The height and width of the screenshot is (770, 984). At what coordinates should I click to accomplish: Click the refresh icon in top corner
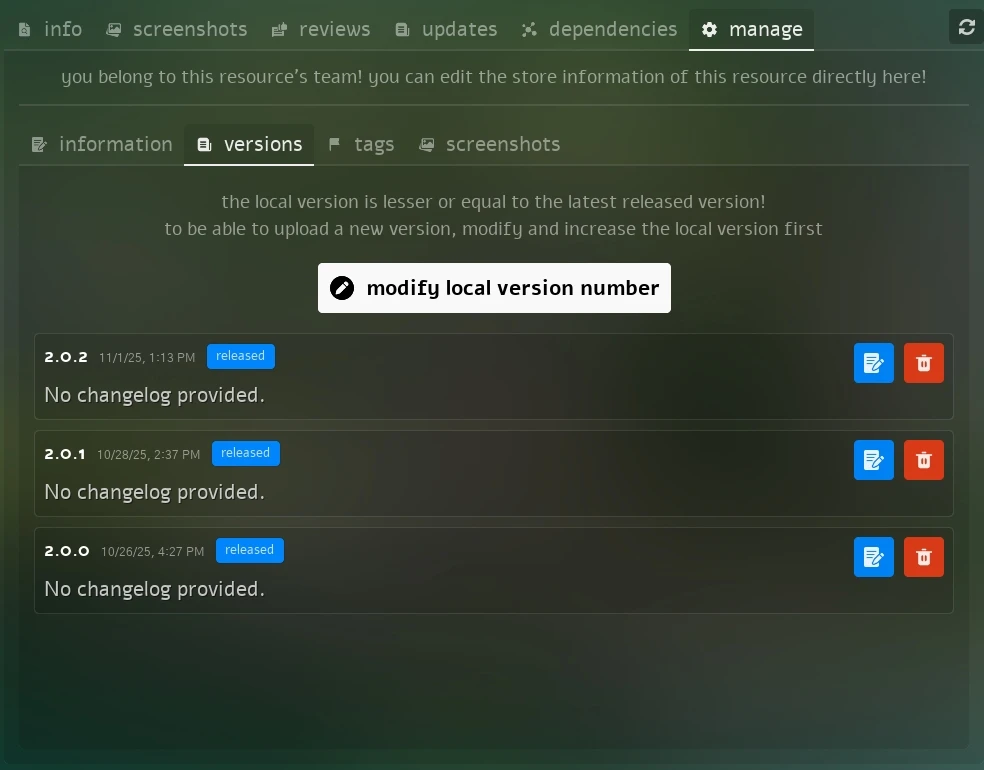pyautogui.click(x=966, y=27)
